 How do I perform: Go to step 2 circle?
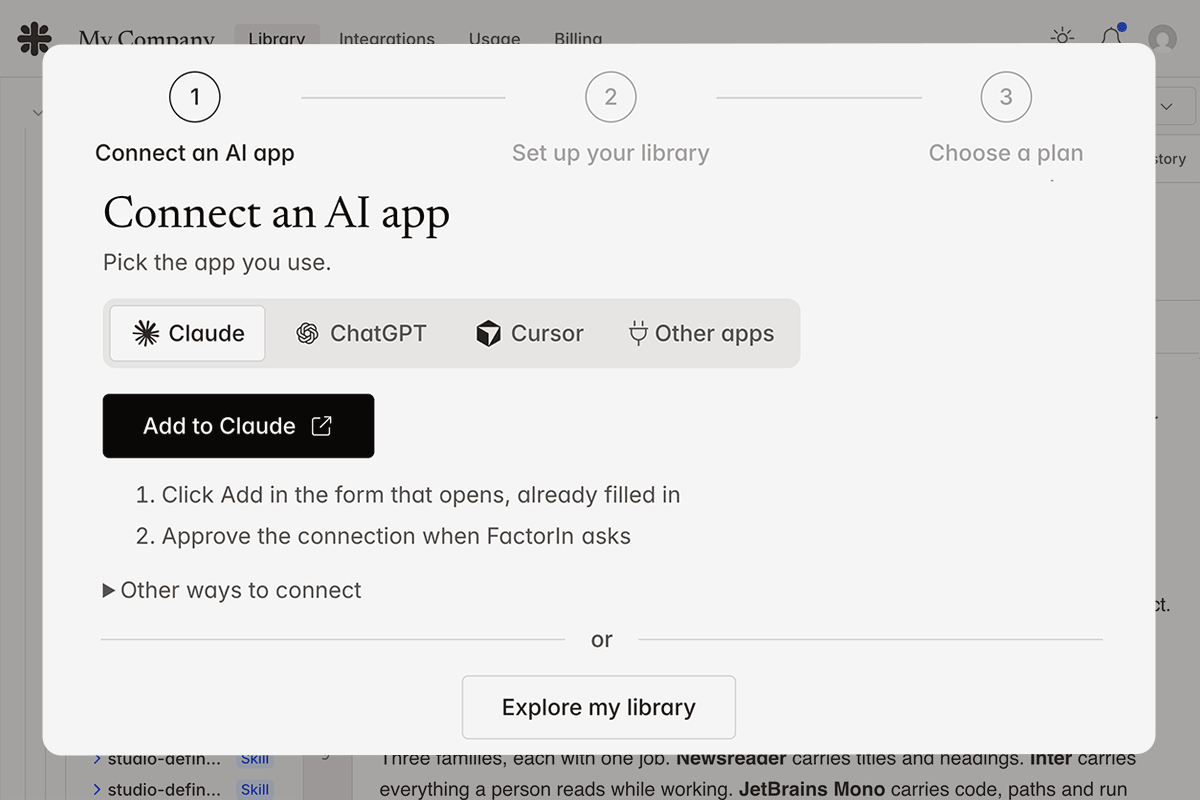point(611,97)
